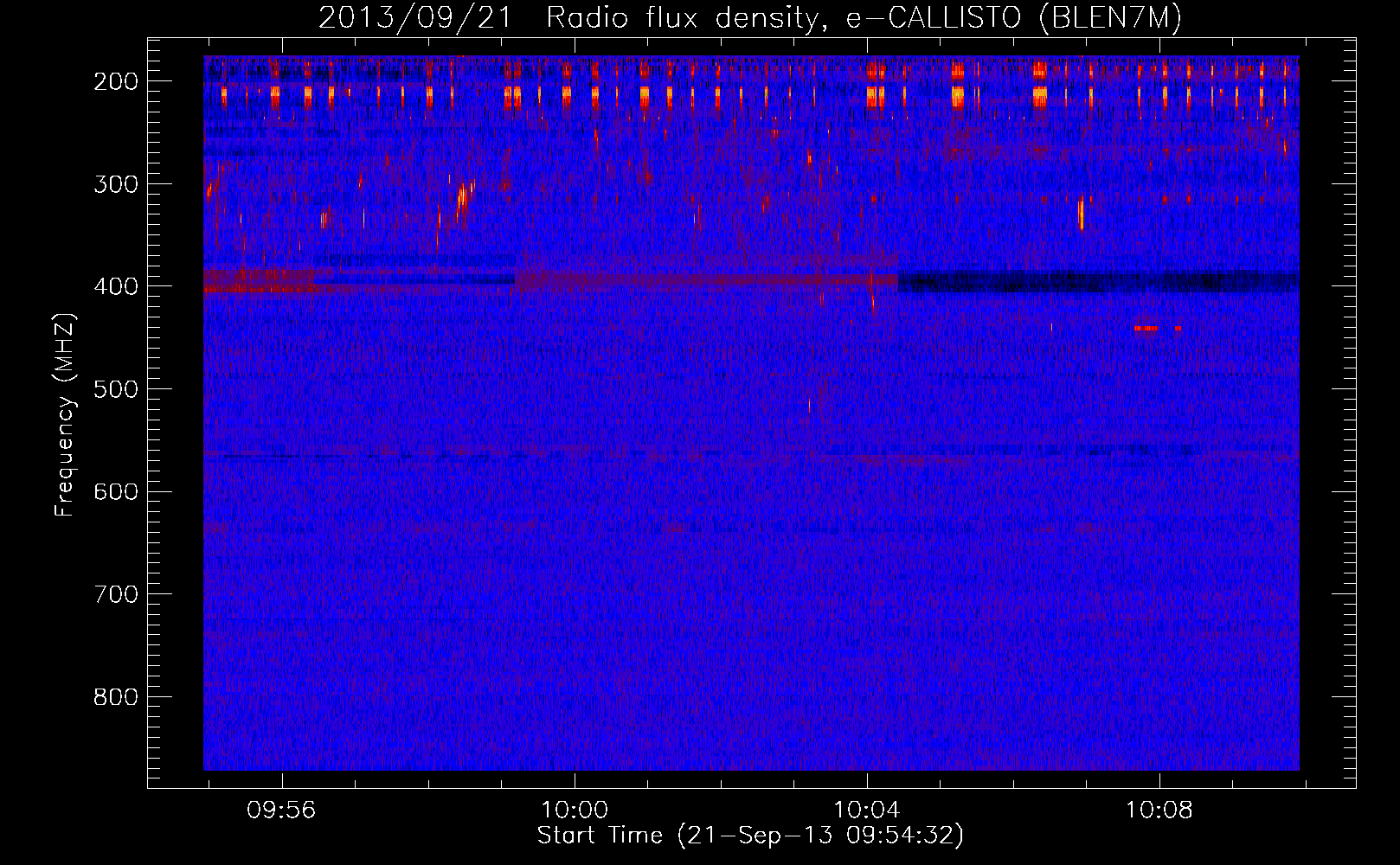The width and height of the screenshot is (1400, 865).
Task: Click the 10:00 time tick label
Action: (575, 811)
